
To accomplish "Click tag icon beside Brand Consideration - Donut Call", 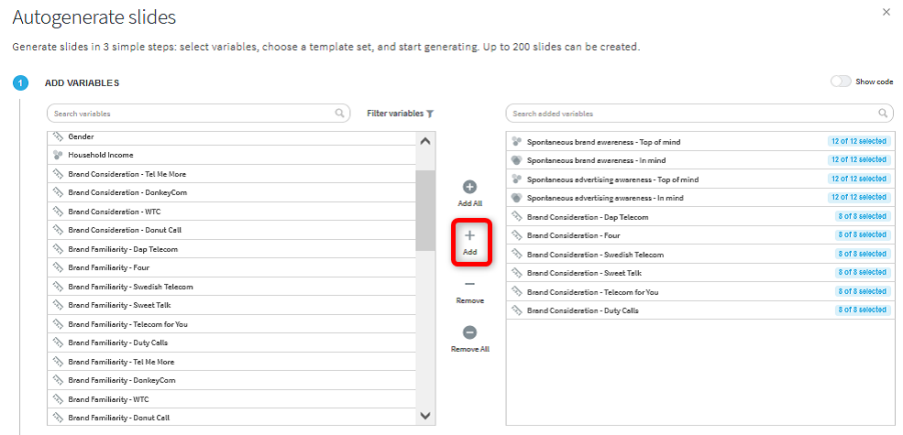I will (57, 229).
